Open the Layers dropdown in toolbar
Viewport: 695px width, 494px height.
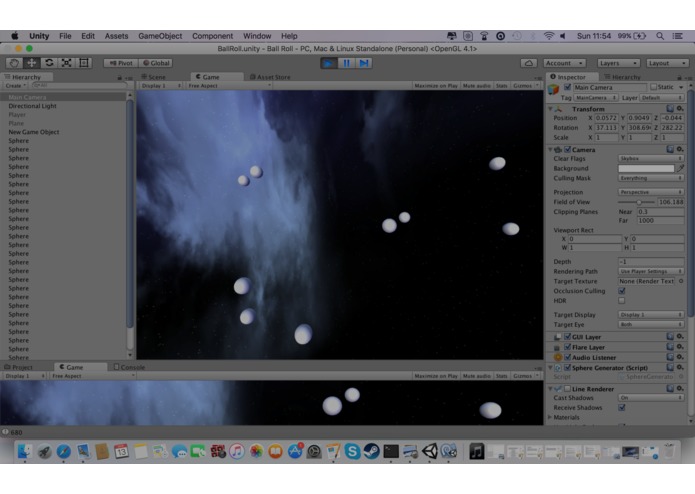[618, 63]
